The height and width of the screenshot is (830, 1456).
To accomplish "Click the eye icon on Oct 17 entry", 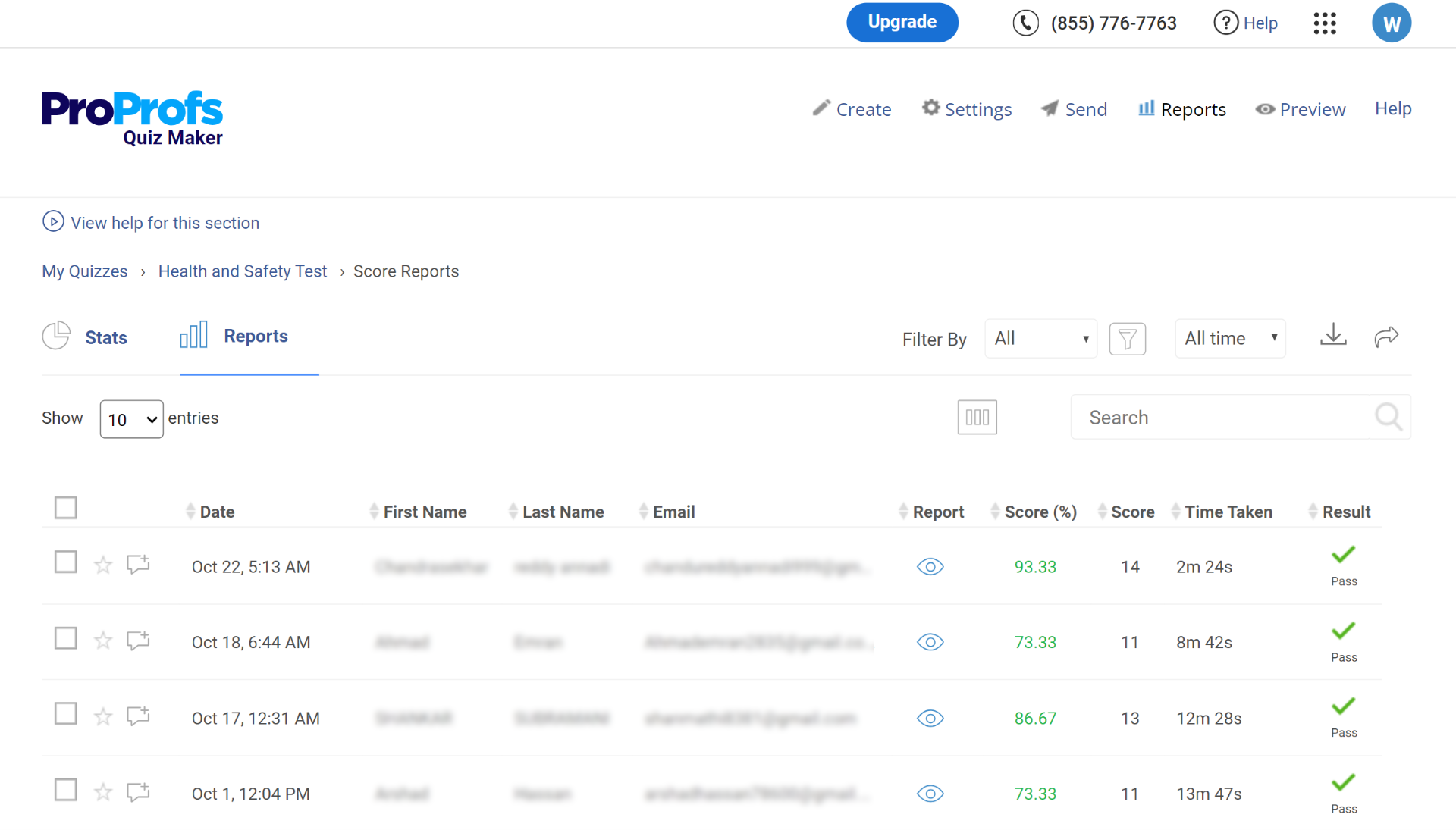I will click(930, 717).
